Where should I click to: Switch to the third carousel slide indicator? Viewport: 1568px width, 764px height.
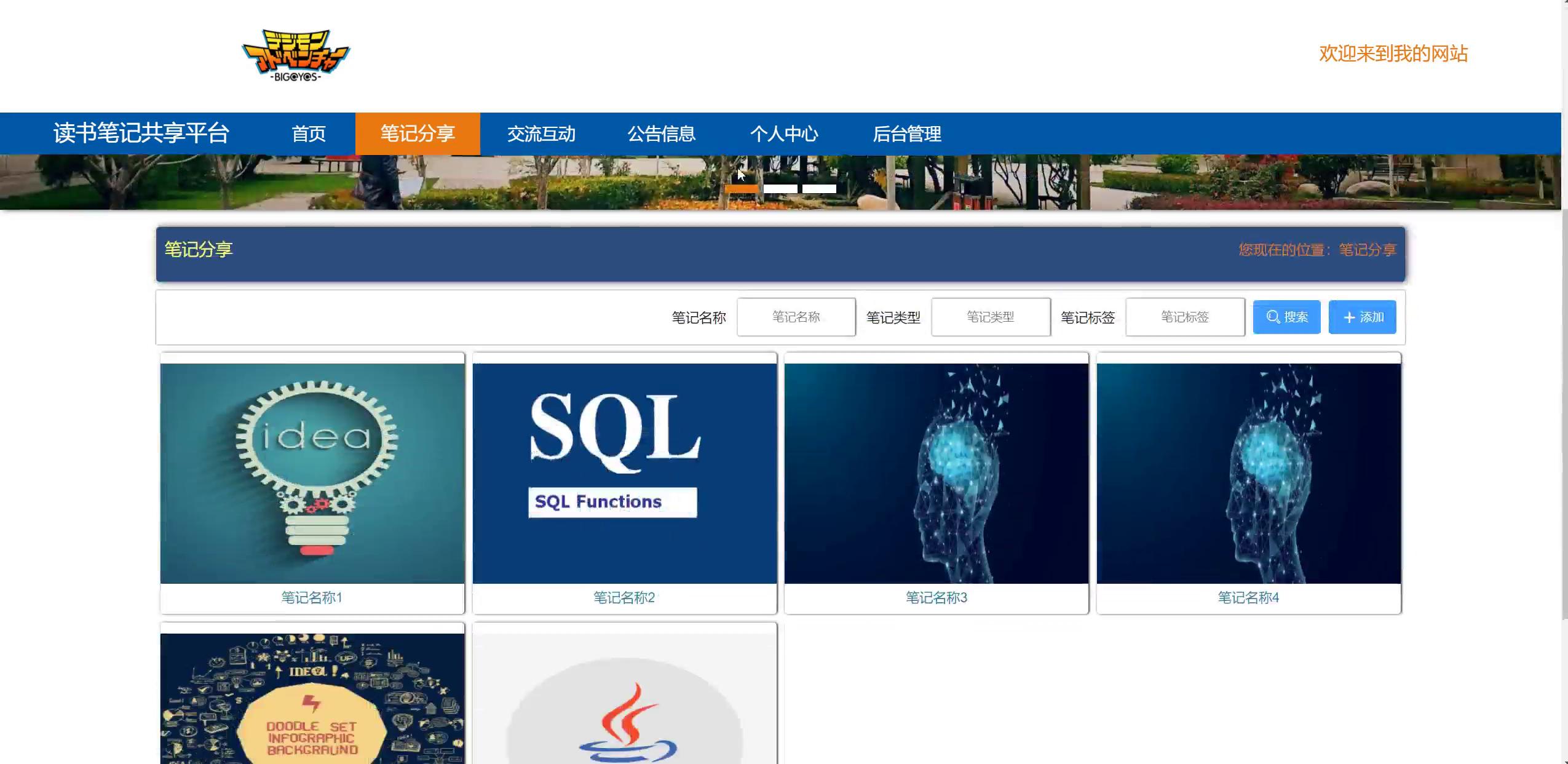point(819,189)
